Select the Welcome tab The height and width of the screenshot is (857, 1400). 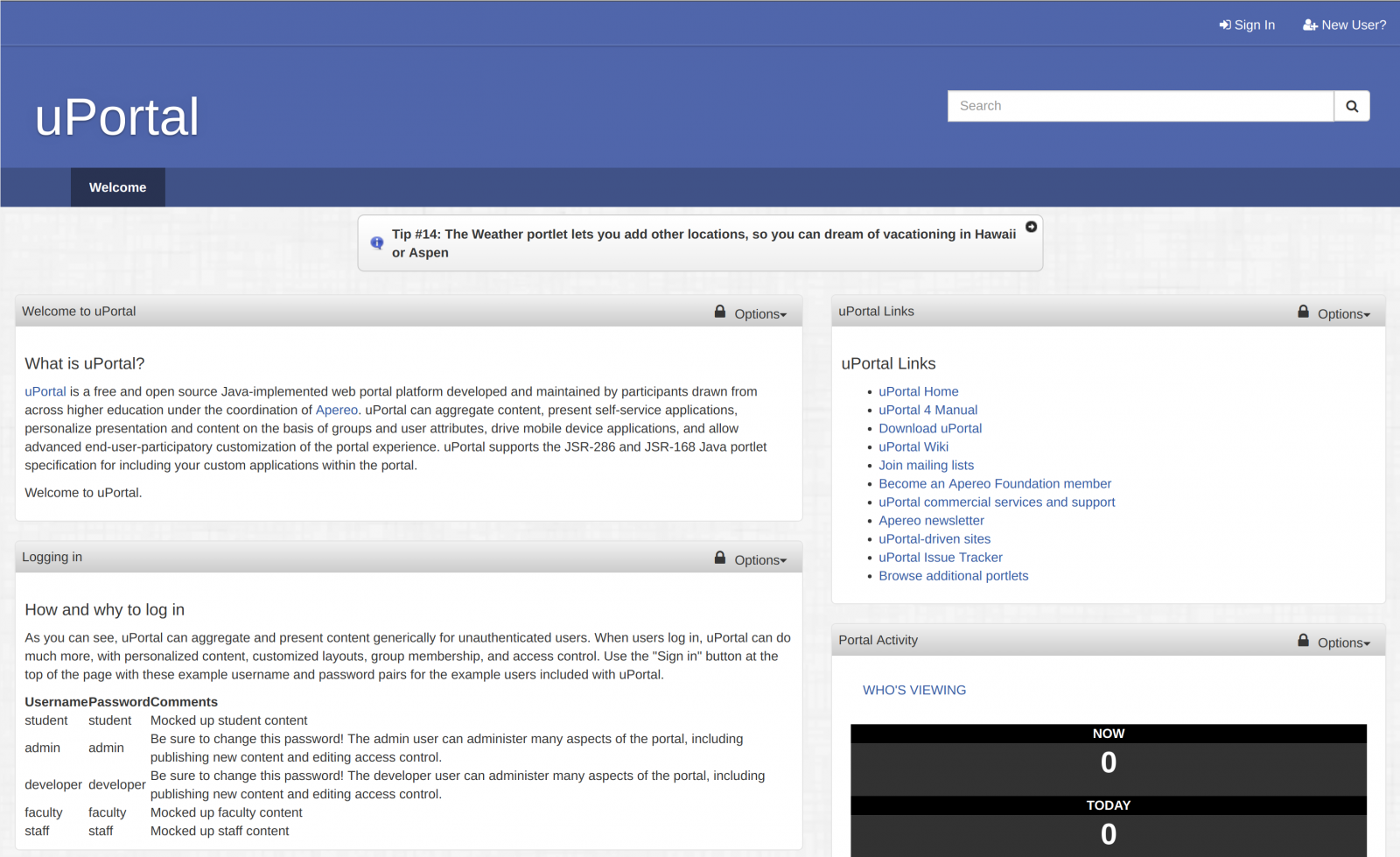tap(118, 187)
